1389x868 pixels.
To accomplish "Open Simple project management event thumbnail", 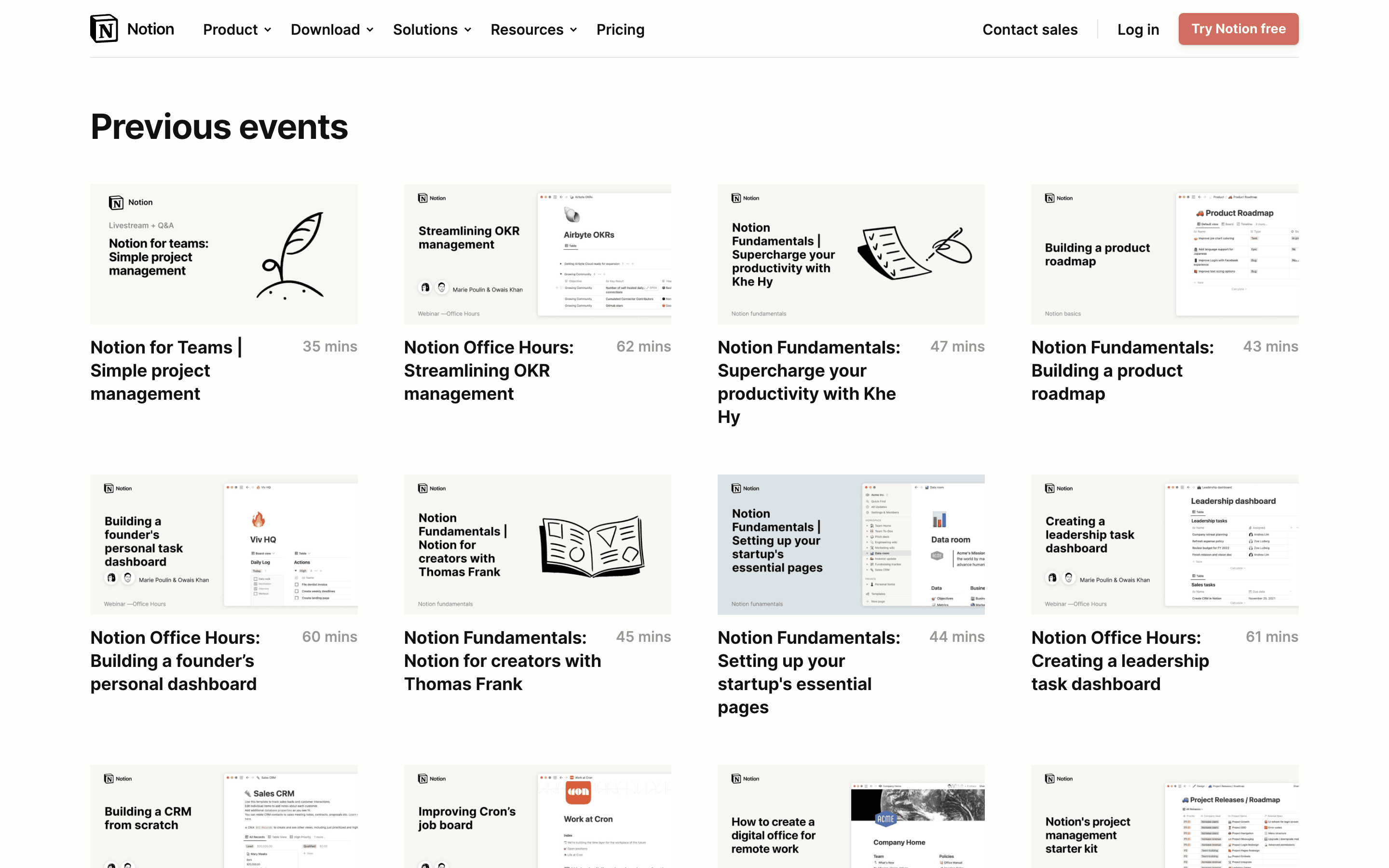I will tap(224, 254).
